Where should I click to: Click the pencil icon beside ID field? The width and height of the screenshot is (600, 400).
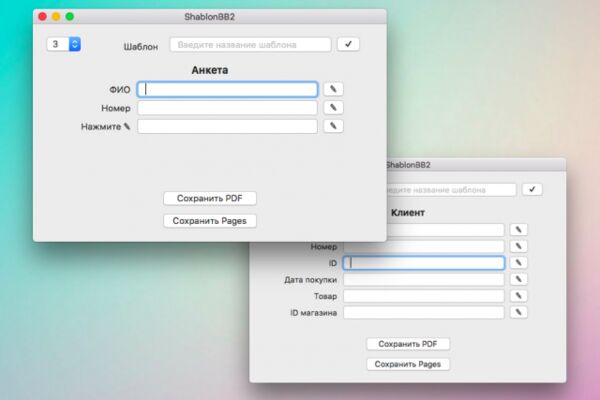pos(518,263)
